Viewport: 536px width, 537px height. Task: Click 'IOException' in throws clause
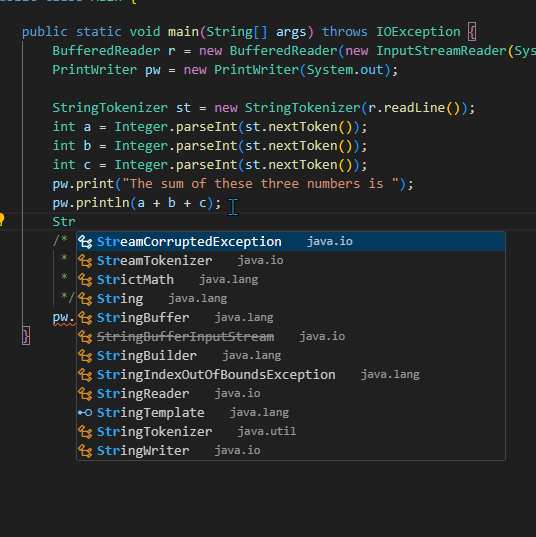point(418,32)
